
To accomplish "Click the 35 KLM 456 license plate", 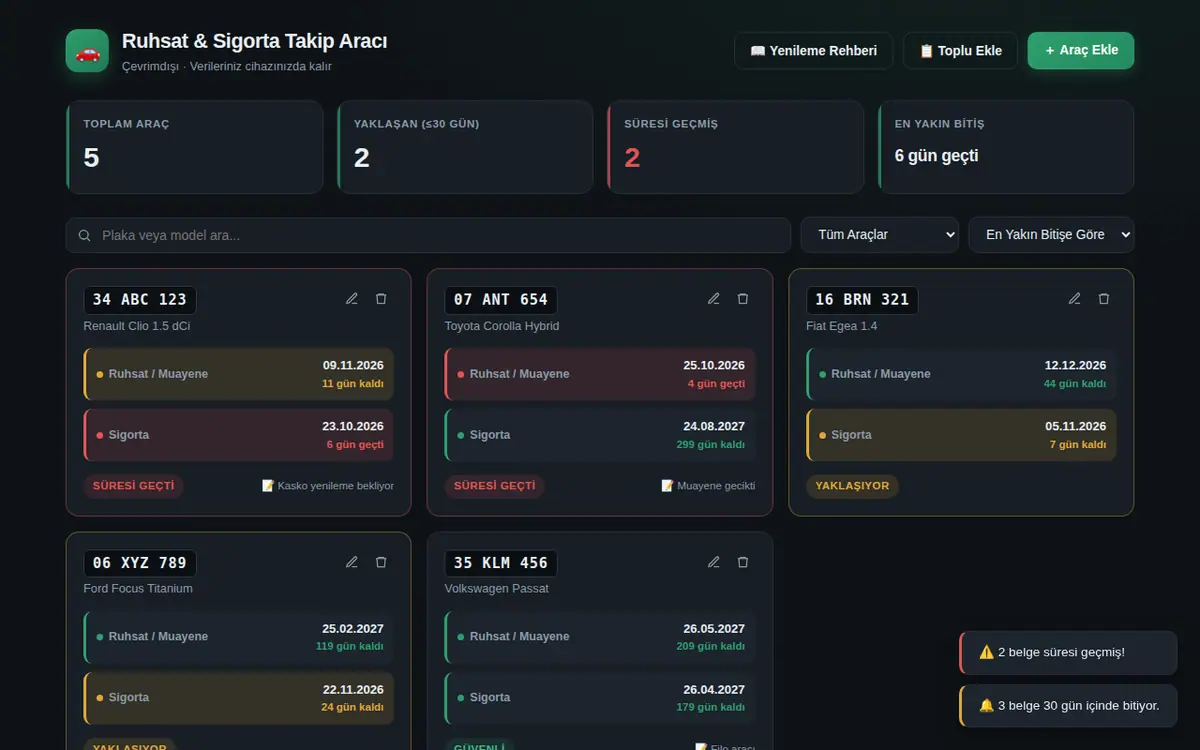I will [x=501, y=563].
